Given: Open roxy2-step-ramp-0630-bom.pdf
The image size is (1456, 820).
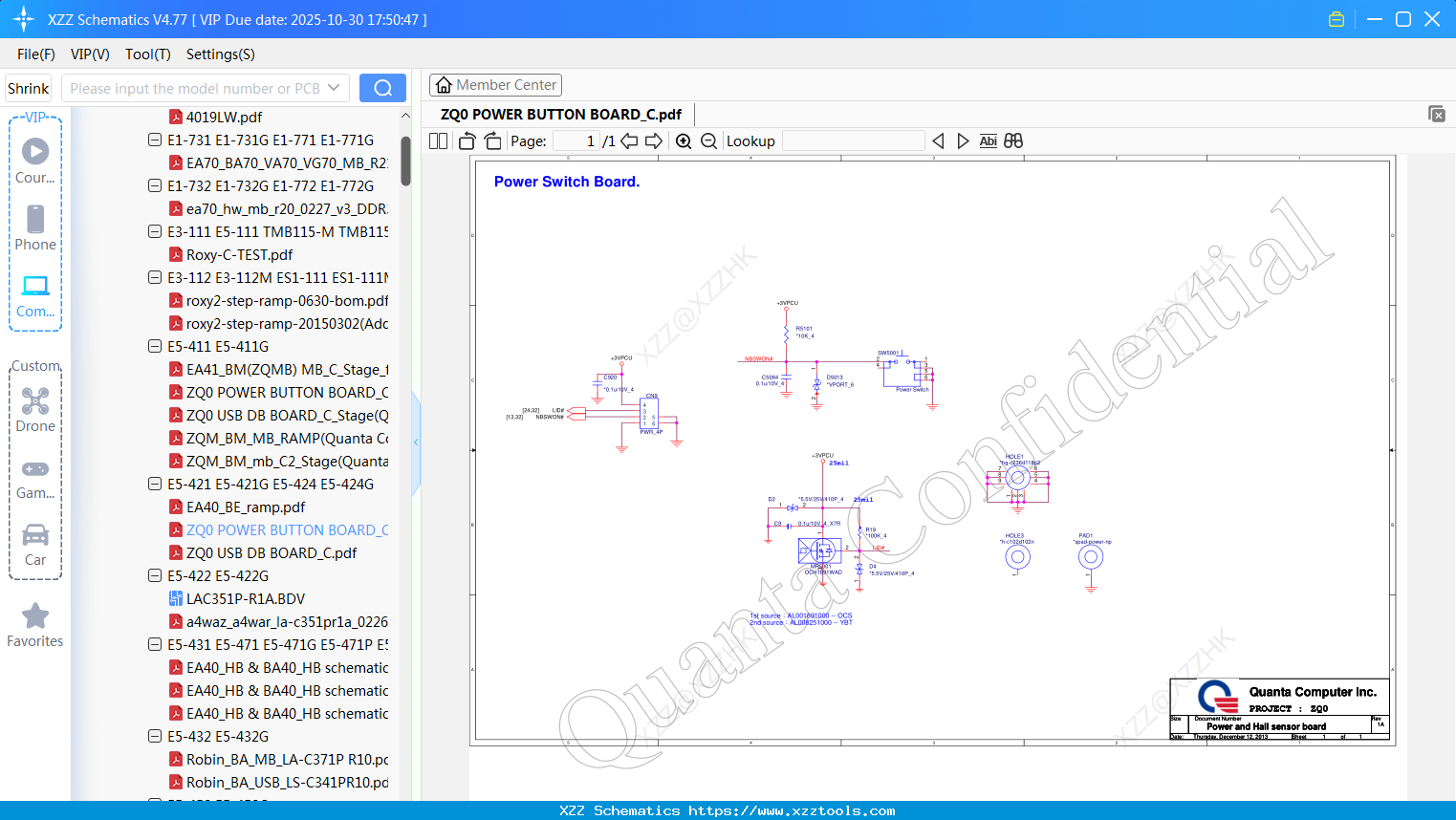Looking at the screenshot, I should point(278,300).
